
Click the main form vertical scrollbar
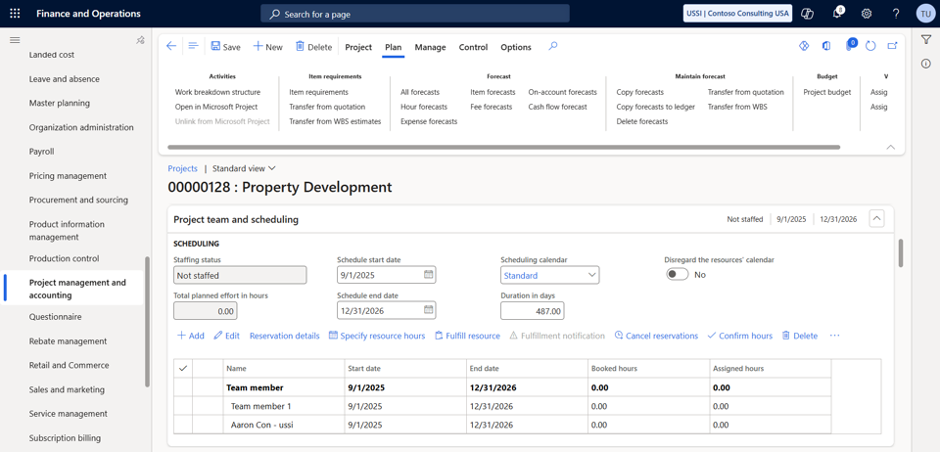click(x=900, y=253)
